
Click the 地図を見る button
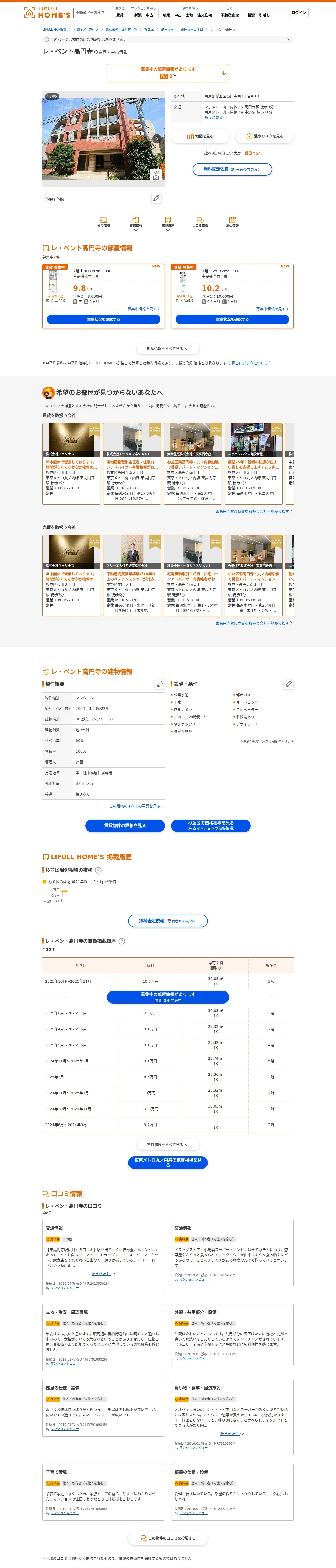coord(200,136)
